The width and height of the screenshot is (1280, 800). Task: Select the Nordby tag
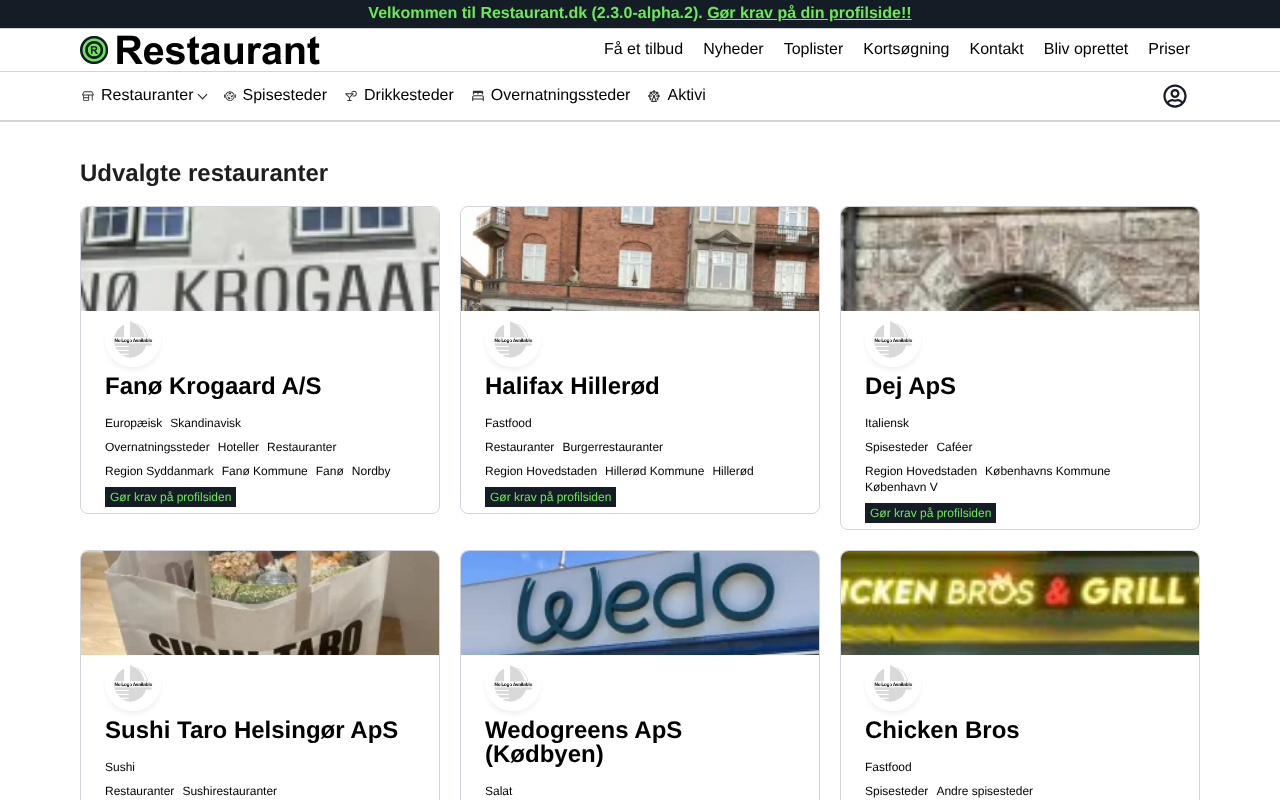coord(371,471)
